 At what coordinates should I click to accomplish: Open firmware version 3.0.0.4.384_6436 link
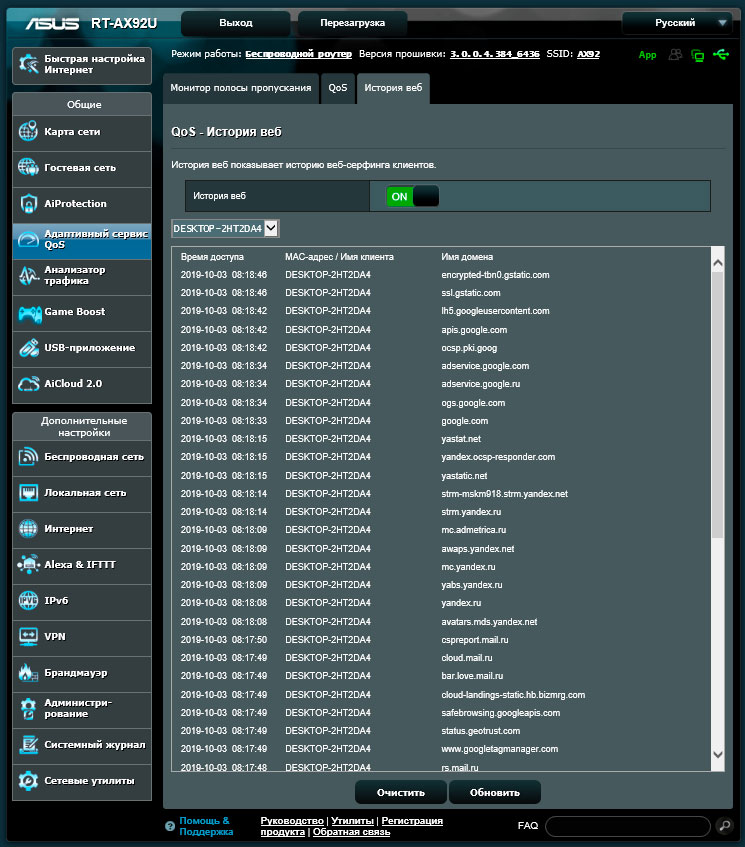click(495, 54)
